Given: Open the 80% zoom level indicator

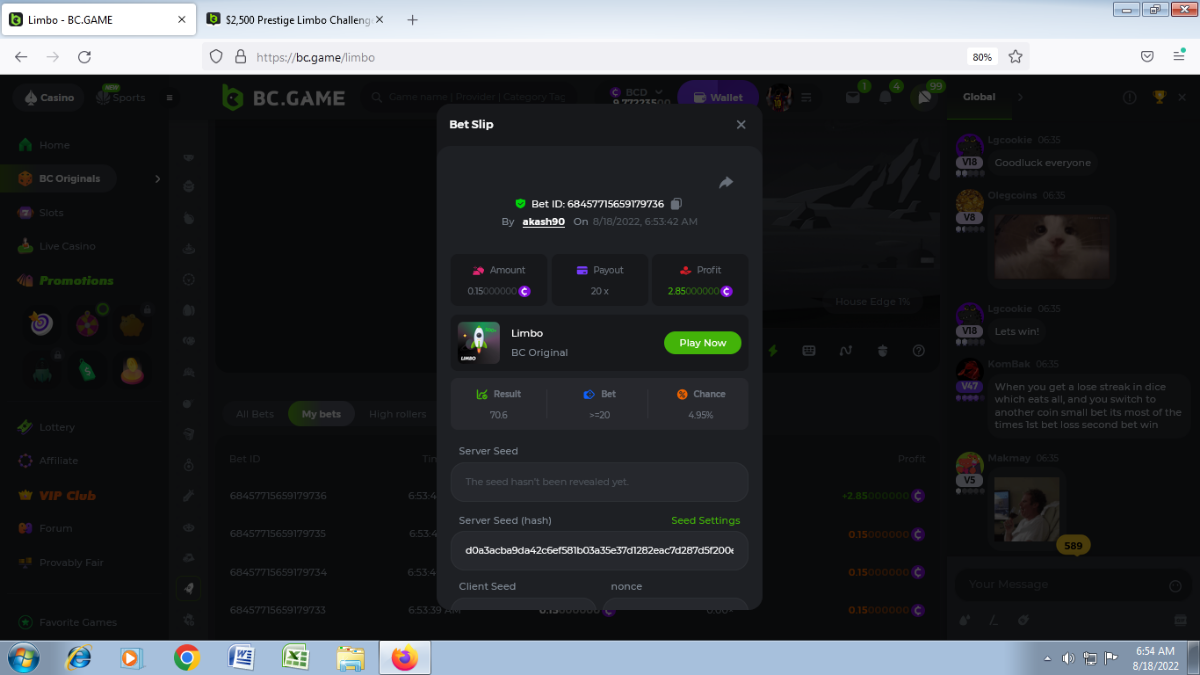Looking at the screenshot, I should (x=981, y=57).
